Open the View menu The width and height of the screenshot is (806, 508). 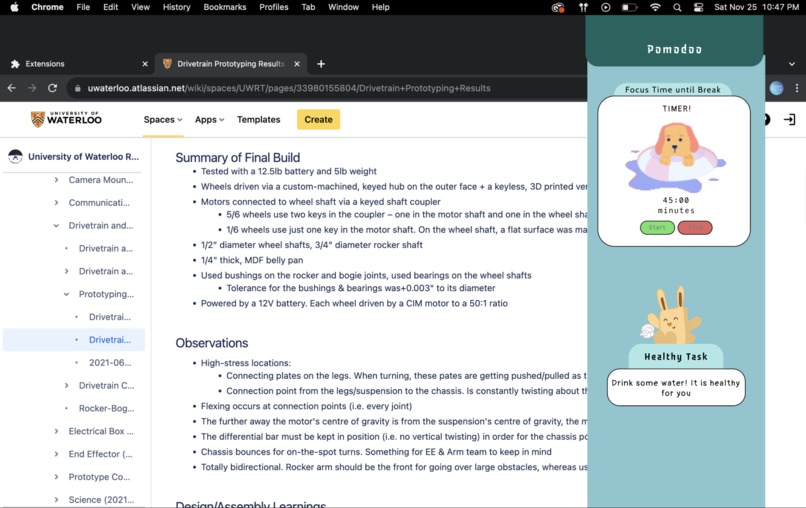(x=140, y=7)
